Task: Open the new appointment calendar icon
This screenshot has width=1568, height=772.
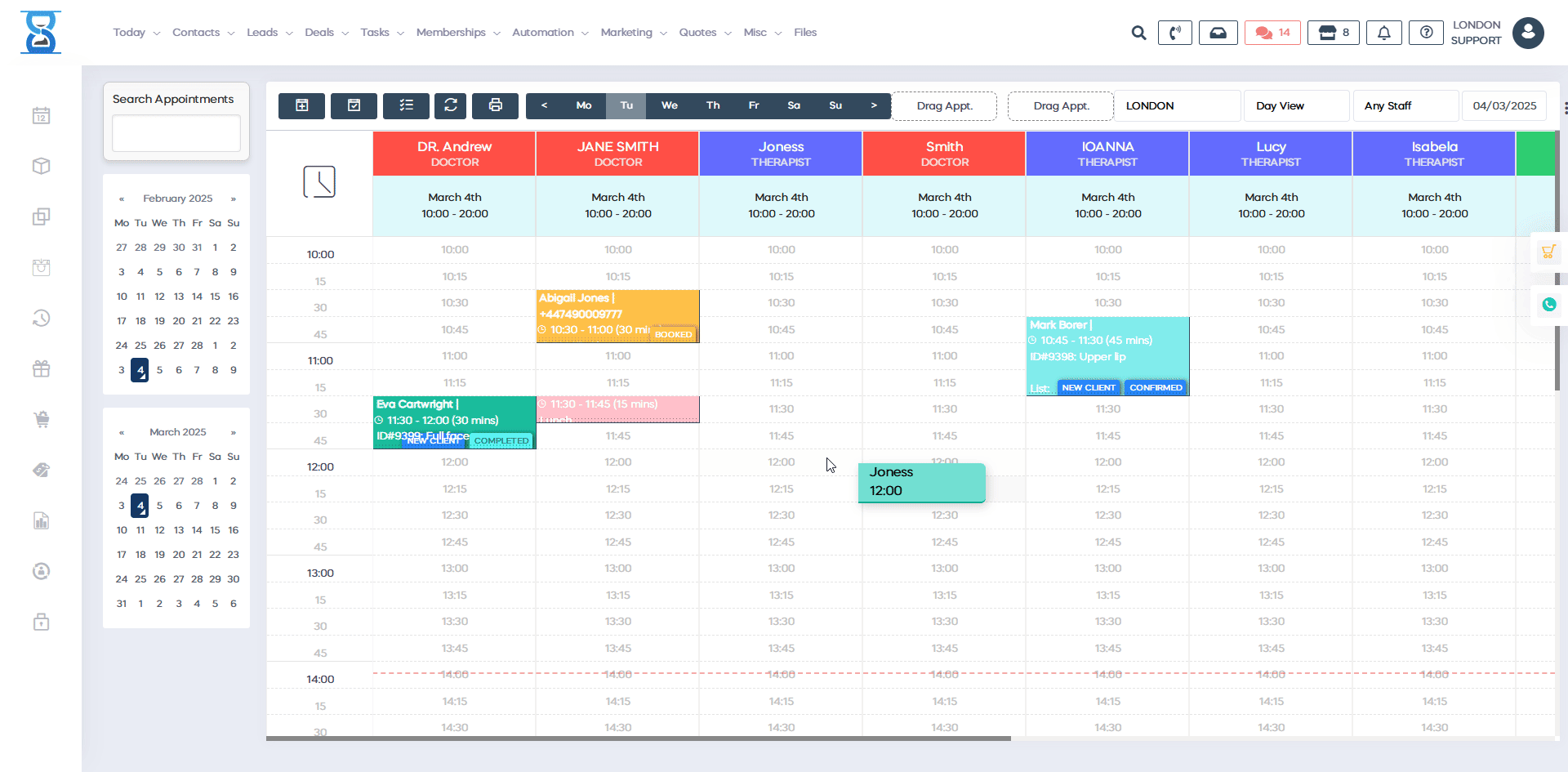Action: (x=301, y=105)
